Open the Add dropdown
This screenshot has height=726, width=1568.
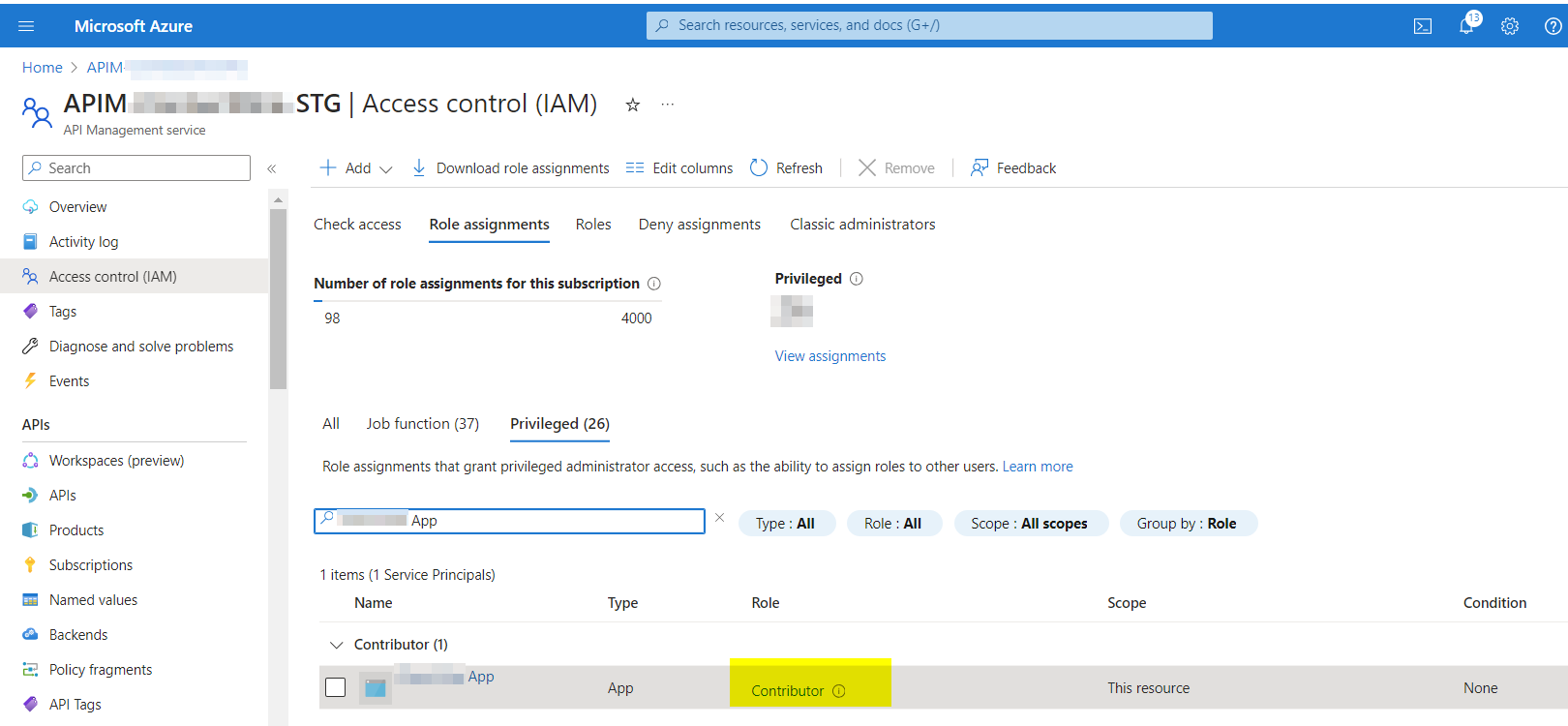click(356, 168)
